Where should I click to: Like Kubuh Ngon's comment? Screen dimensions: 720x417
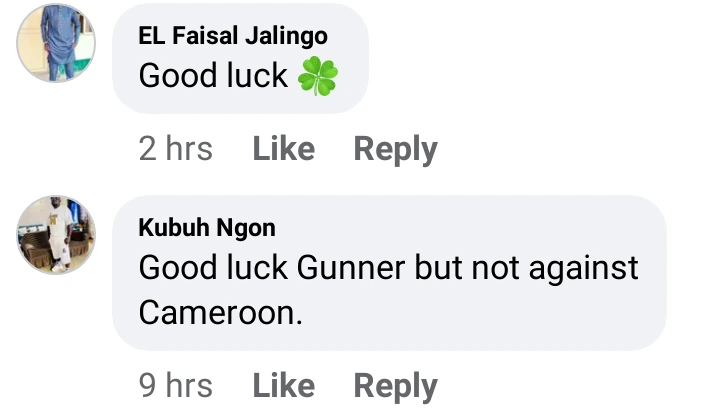[x=284, y=385]
